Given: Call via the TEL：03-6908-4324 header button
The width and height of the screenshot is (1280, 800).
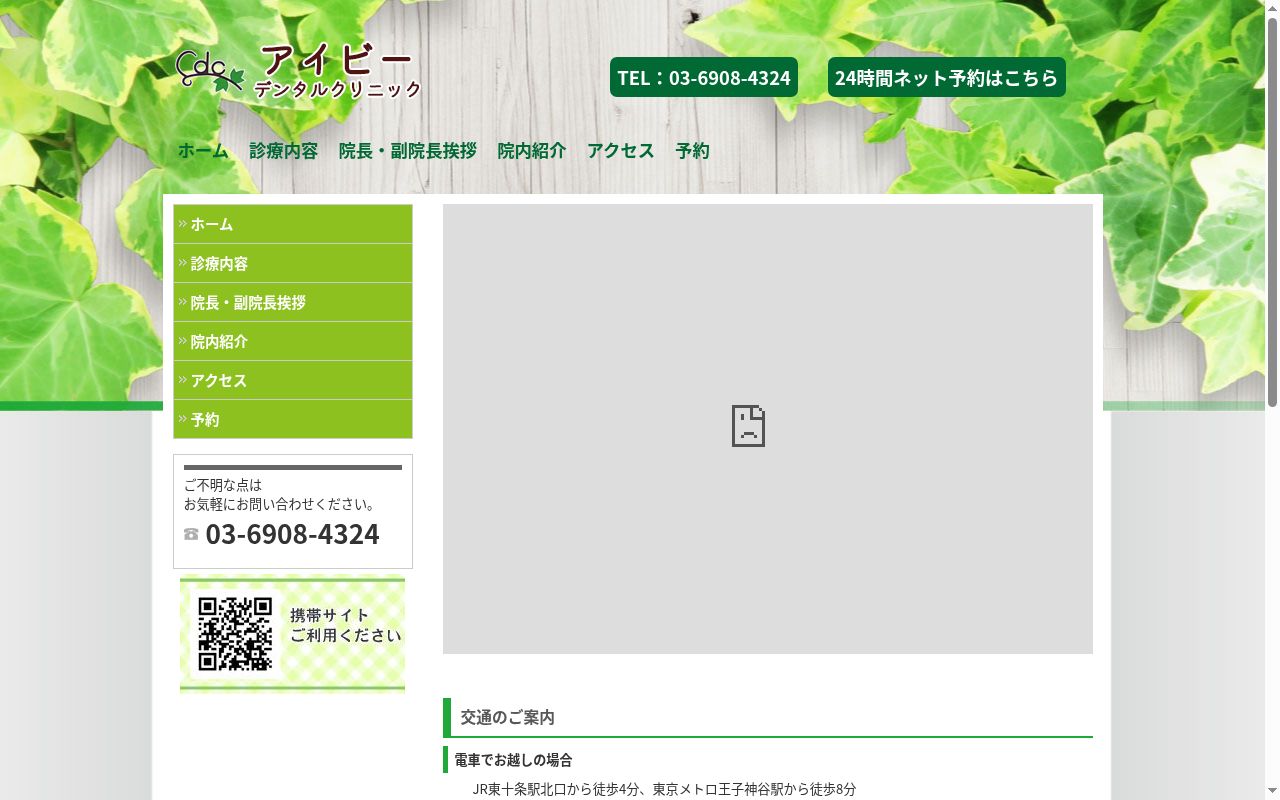Looking at the screenshot, I should coord(704,77).
